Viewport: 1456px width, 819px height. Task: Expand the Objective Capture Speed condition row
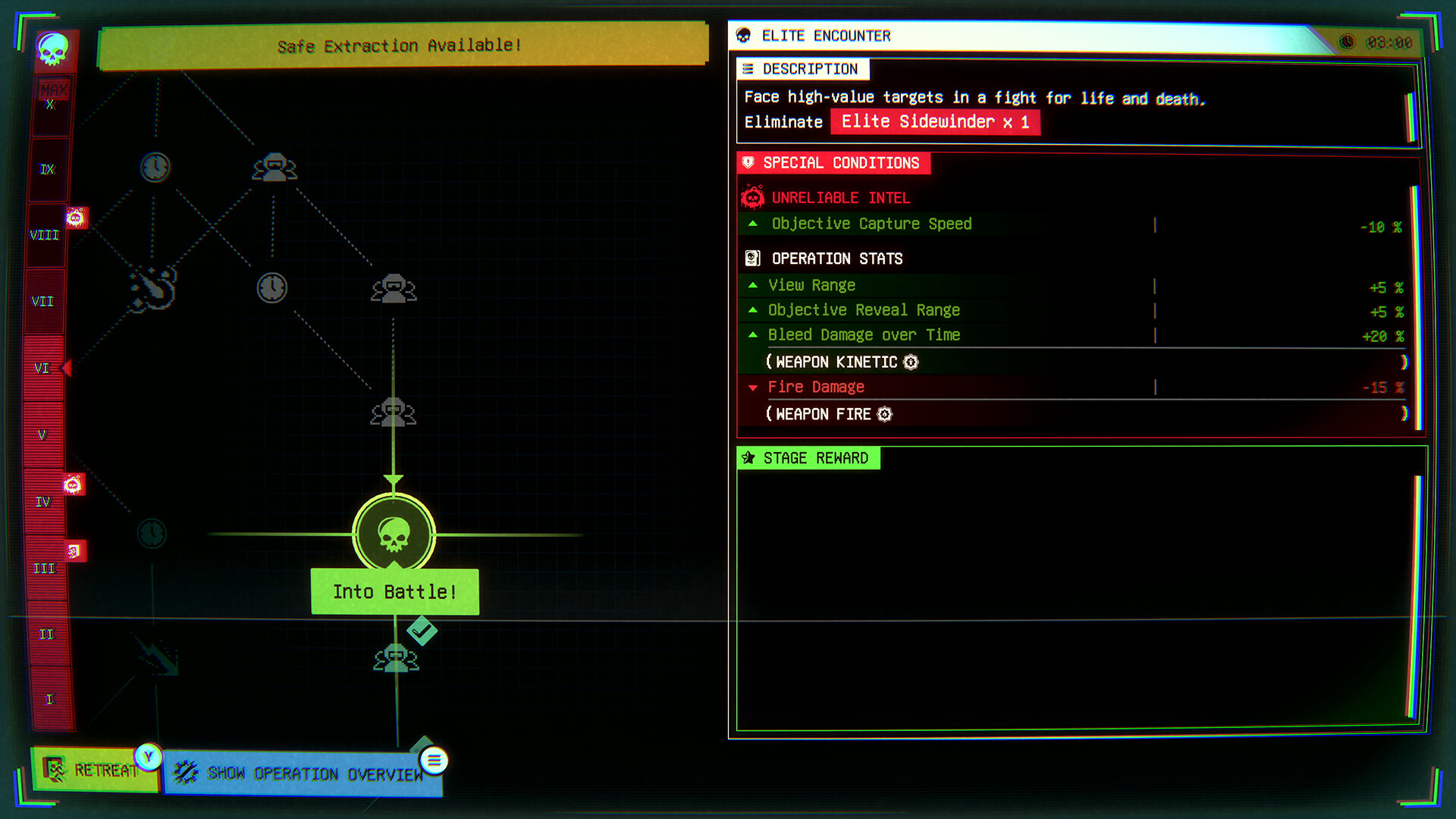(871, 224)
